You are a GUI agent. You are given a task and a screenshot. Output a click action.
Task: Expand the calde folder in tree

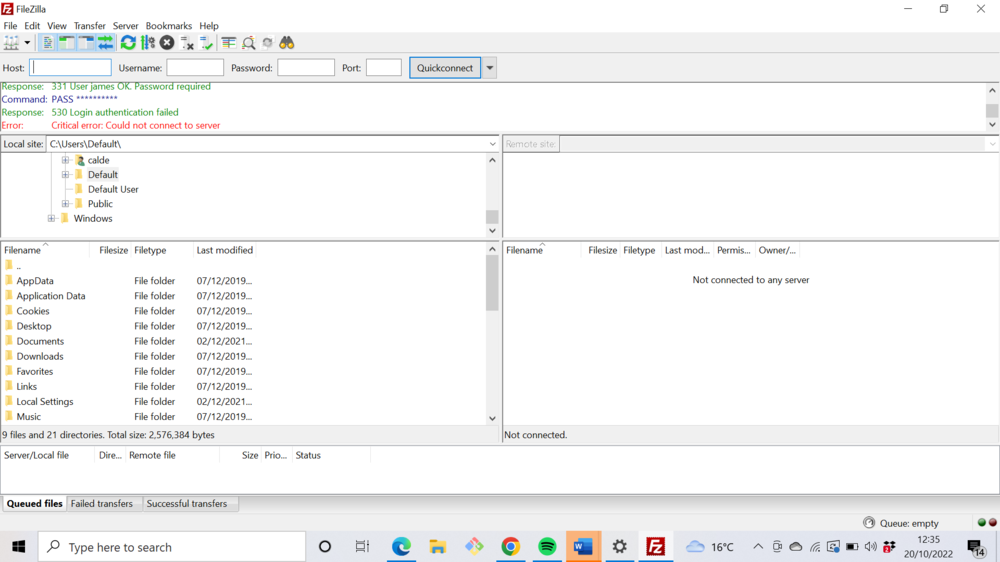pos(65,160)
